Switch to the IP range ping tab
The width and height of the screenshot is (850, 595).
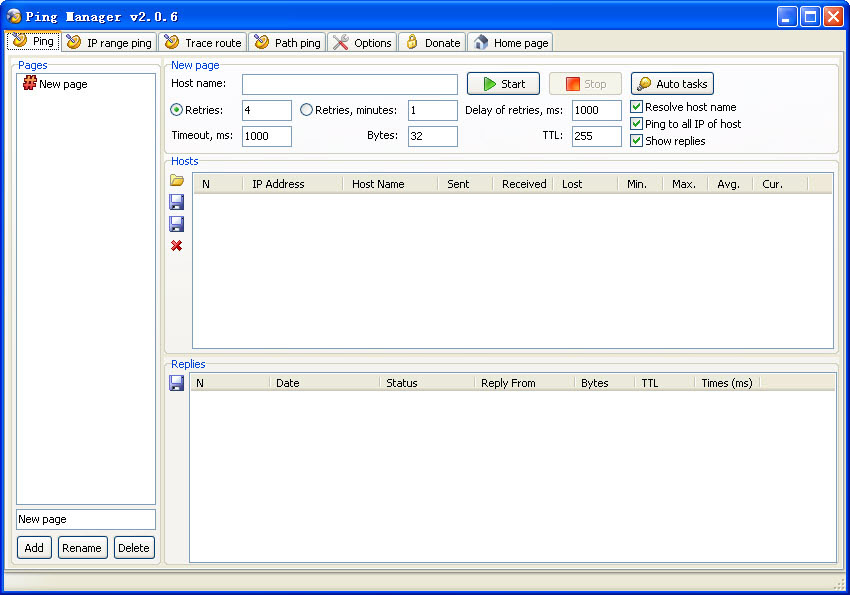click(x=109, y=43)
